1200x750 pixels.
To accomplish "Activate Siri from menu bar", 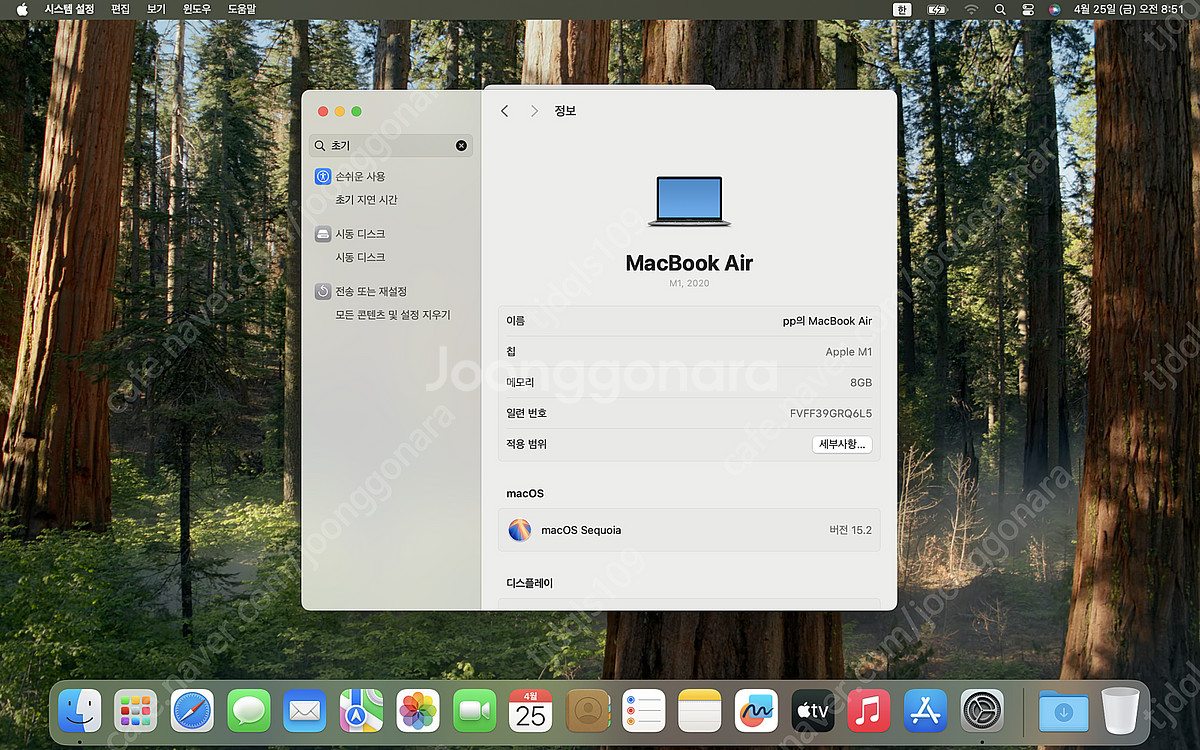I will tap(1055, 9).
